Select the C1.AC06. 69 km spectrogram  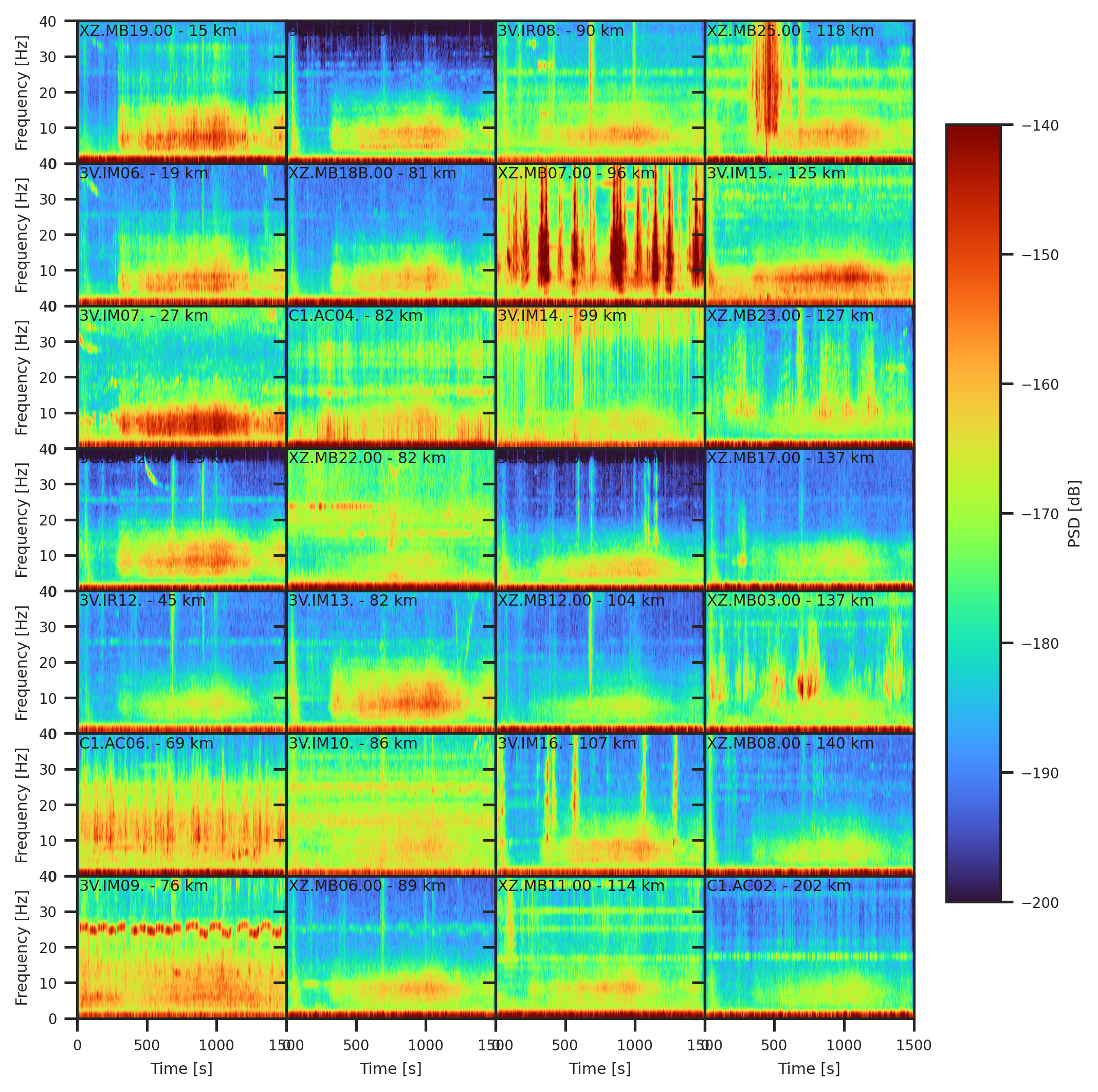181,805
